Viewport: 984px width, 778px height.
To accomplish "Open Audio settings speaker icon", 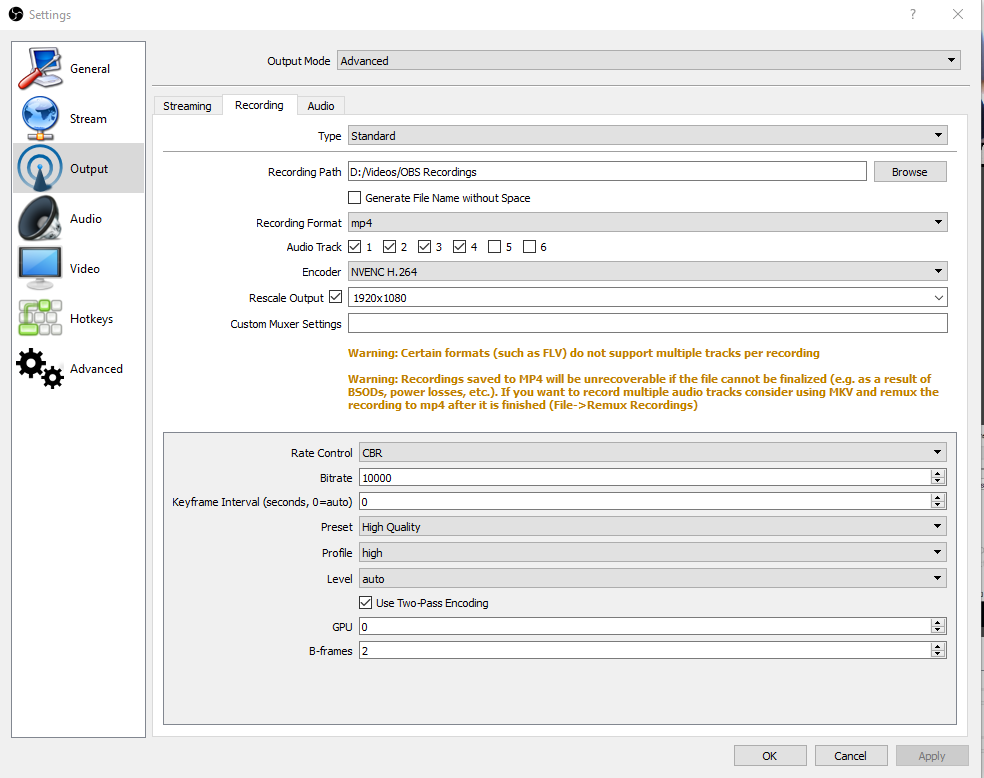I will click(40, 218).
